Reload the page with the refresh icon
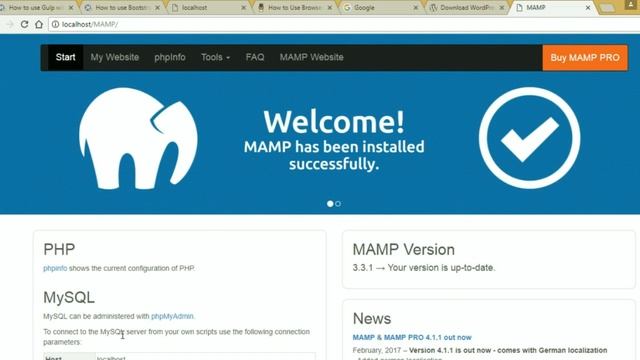 click(24, 24)
